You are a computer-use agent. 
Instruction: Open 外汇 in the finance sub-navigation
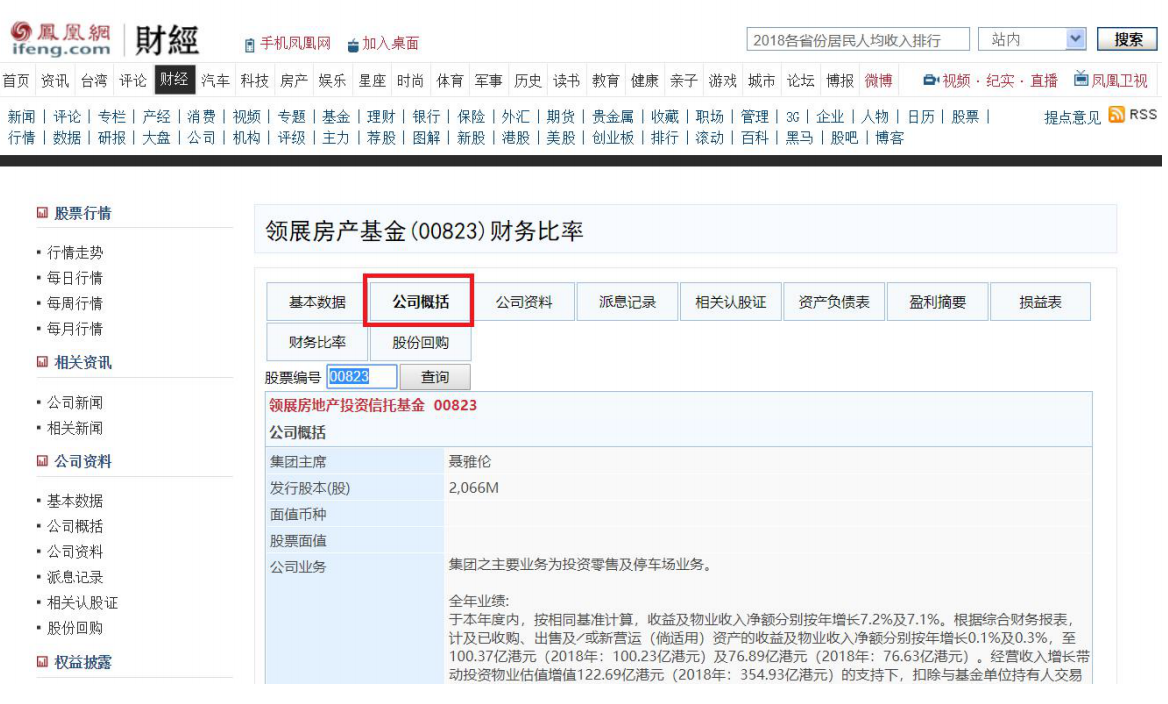(x=515, y=116)
